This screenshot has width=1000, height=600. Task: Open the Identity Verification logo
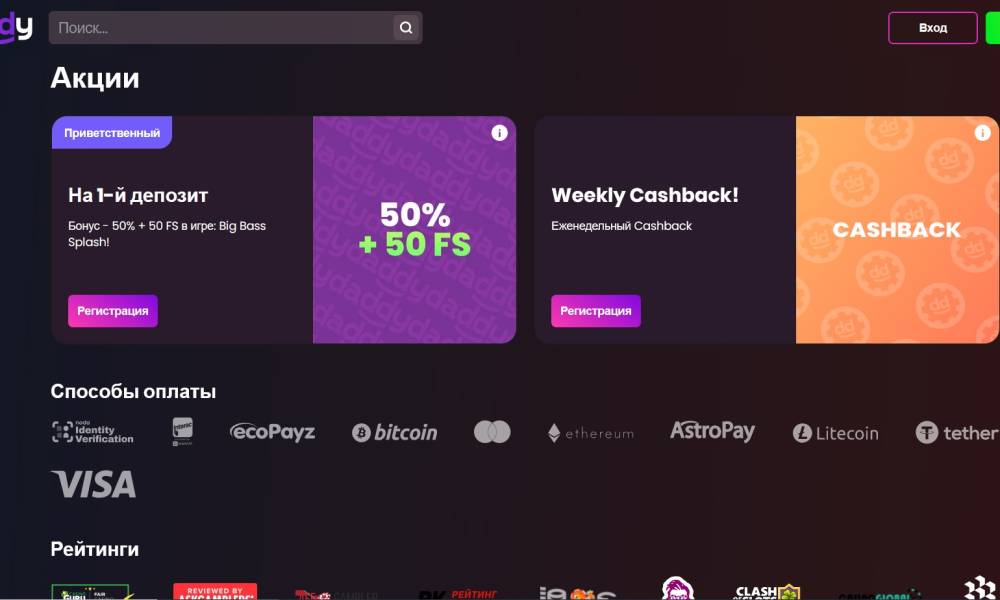(92, 432)
